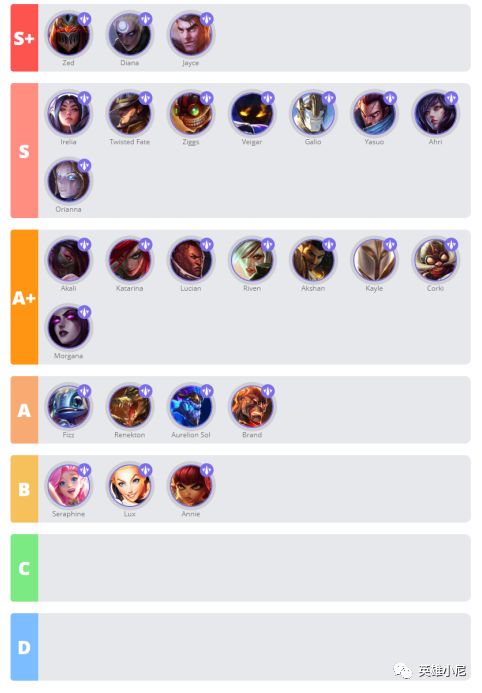
Task: Click the blue D tier label
Action: 24,647
